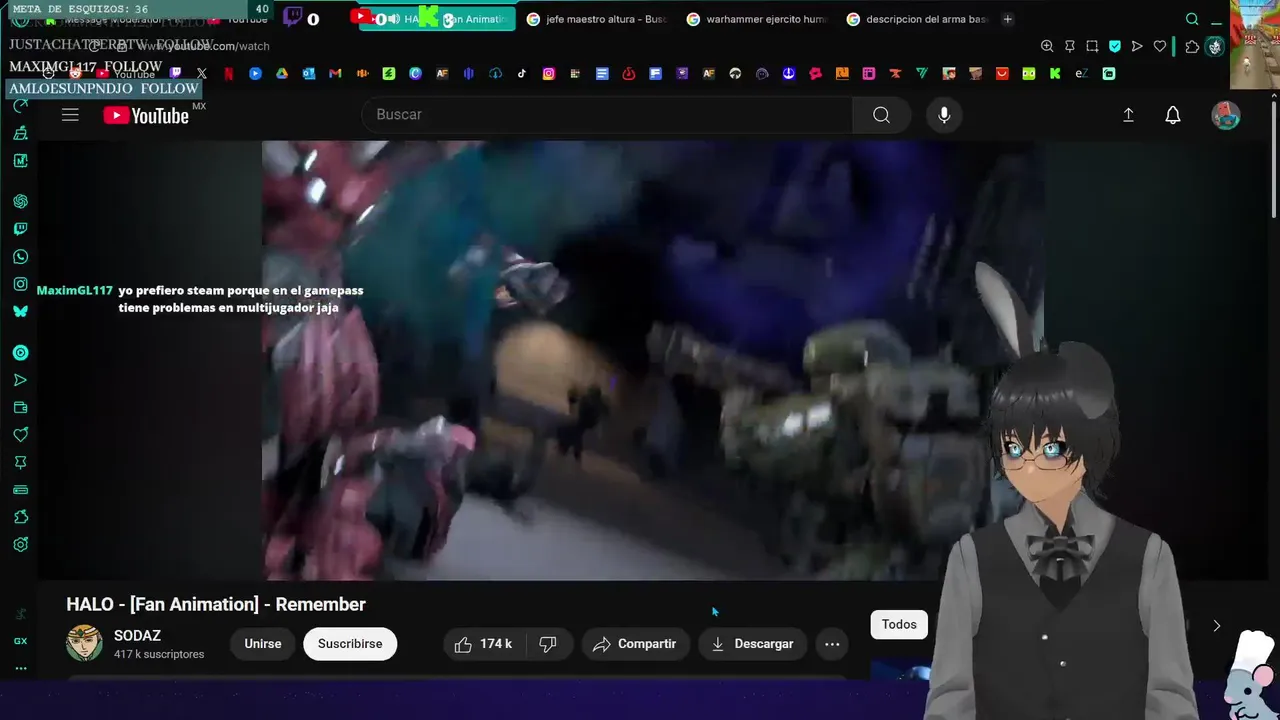Click the GX icon in the sidebar
This screenshot has width=1280, height=720.
pos(20,641)
